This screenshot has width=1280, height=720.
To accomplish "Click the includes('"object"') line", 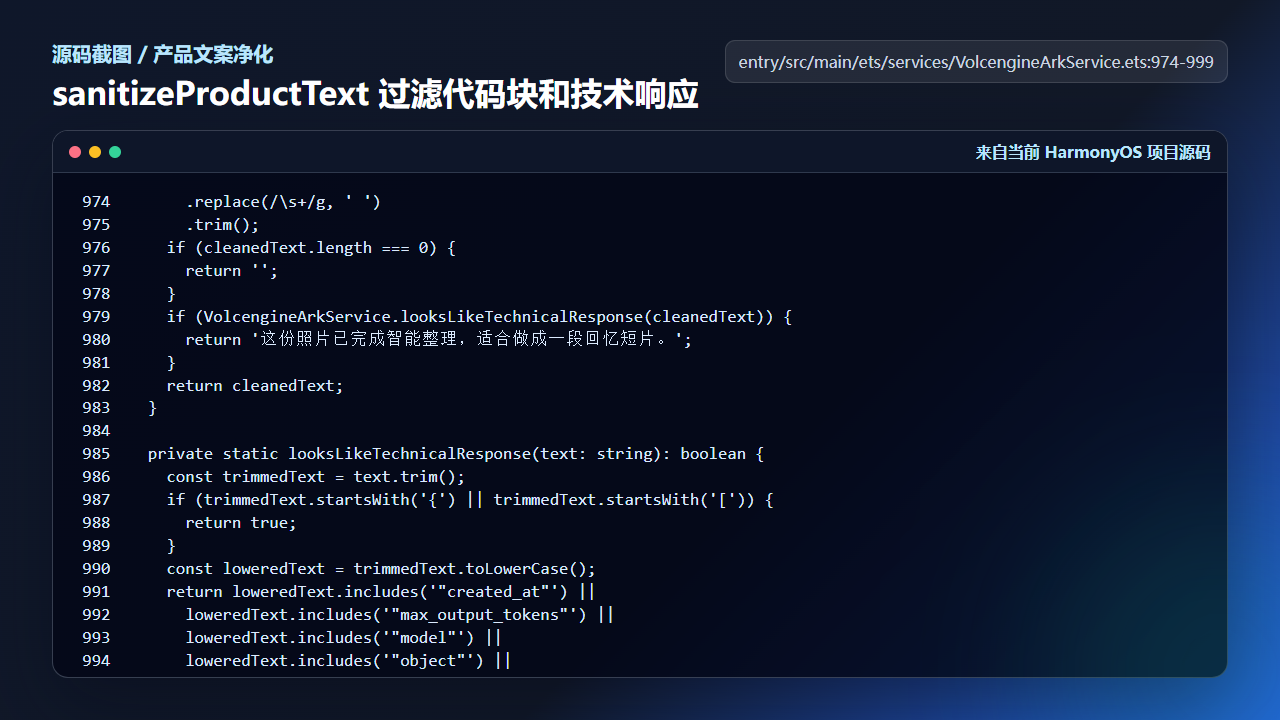I will pos(348,661).
